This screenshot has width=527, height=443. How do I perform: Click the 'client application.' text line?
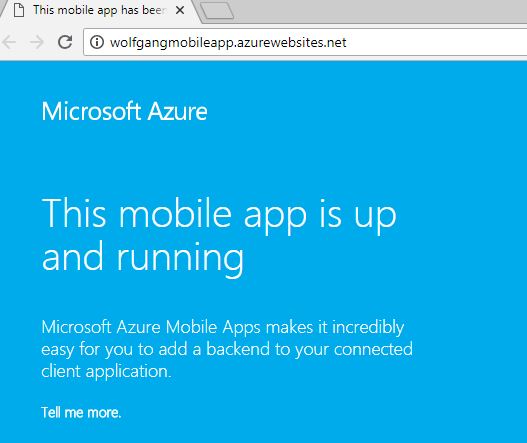[x=106, y=371]
